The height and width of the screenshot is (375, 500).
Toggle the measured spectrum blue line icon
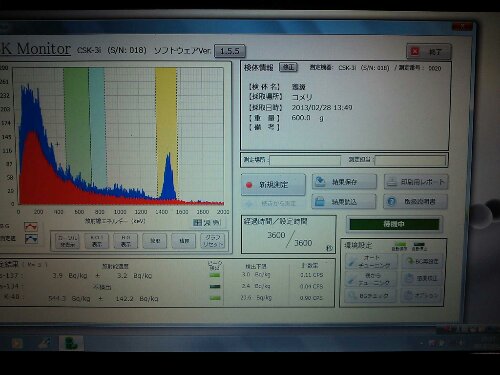[31, 239]
